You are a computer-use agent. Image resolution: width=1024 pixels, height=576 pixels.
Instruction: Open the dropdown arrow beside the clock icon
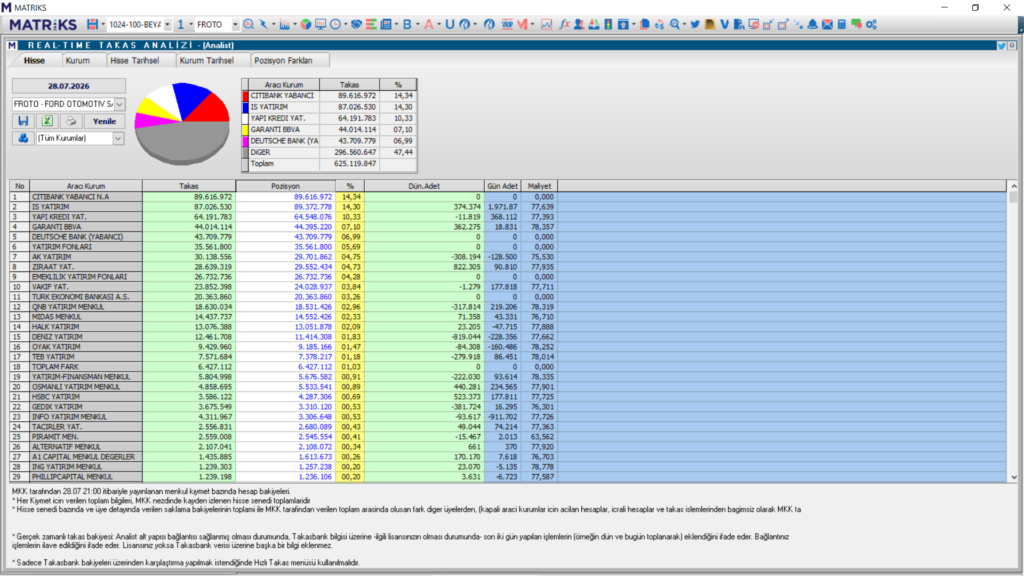[345, 24]
